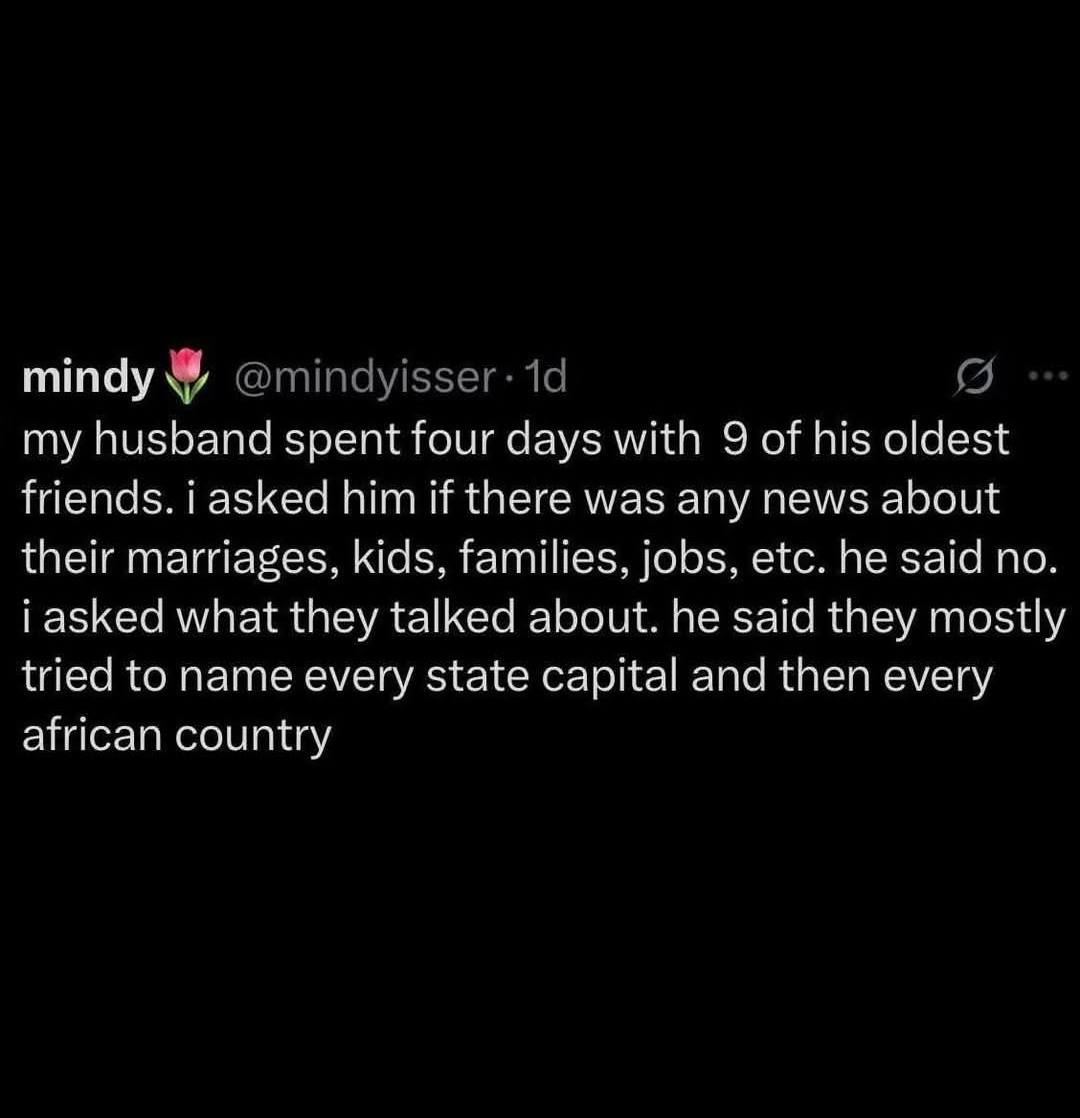Open the three-dot more options menu
This screenshot has height=1118, width=1080.
(1048, 377)
